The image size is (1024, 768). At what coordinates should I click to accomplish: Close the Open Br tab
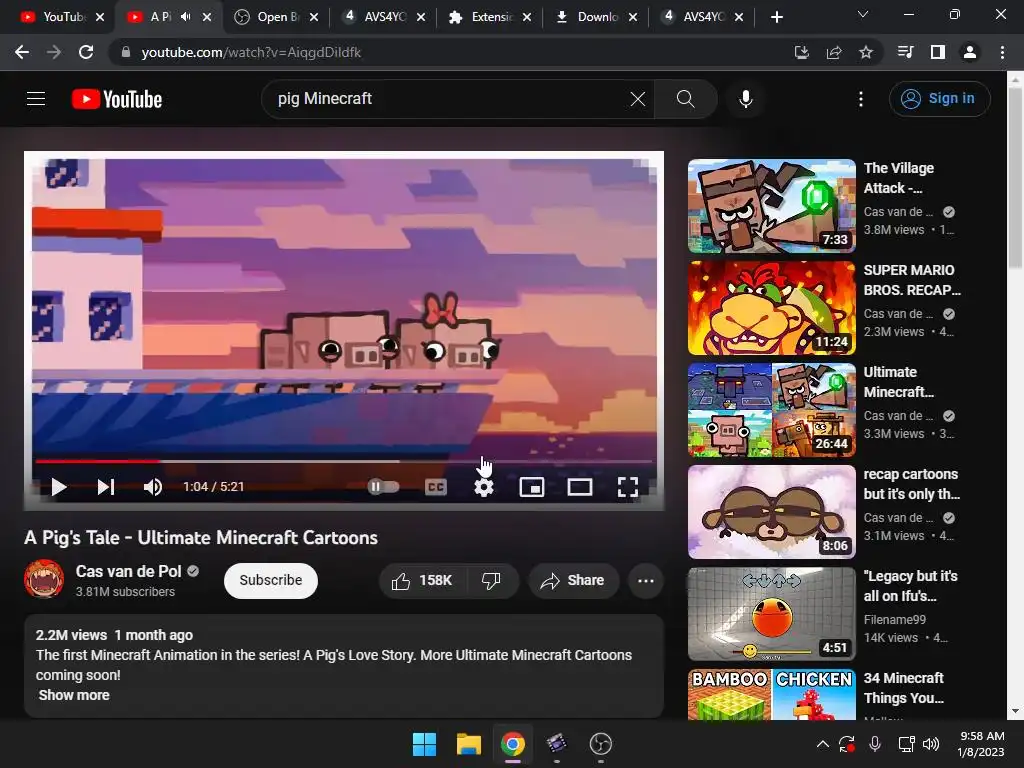click(314, 18)
